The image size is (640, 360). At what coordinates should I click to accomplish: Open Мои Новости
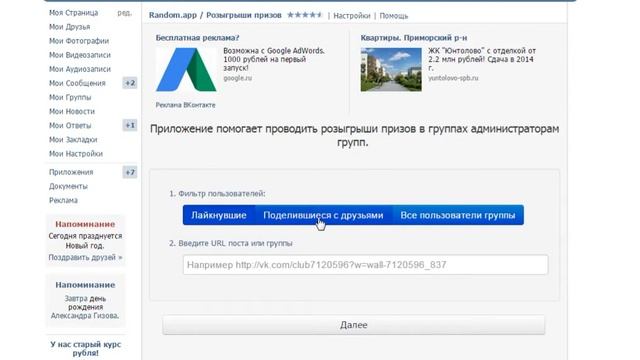(x=72, y=111)
